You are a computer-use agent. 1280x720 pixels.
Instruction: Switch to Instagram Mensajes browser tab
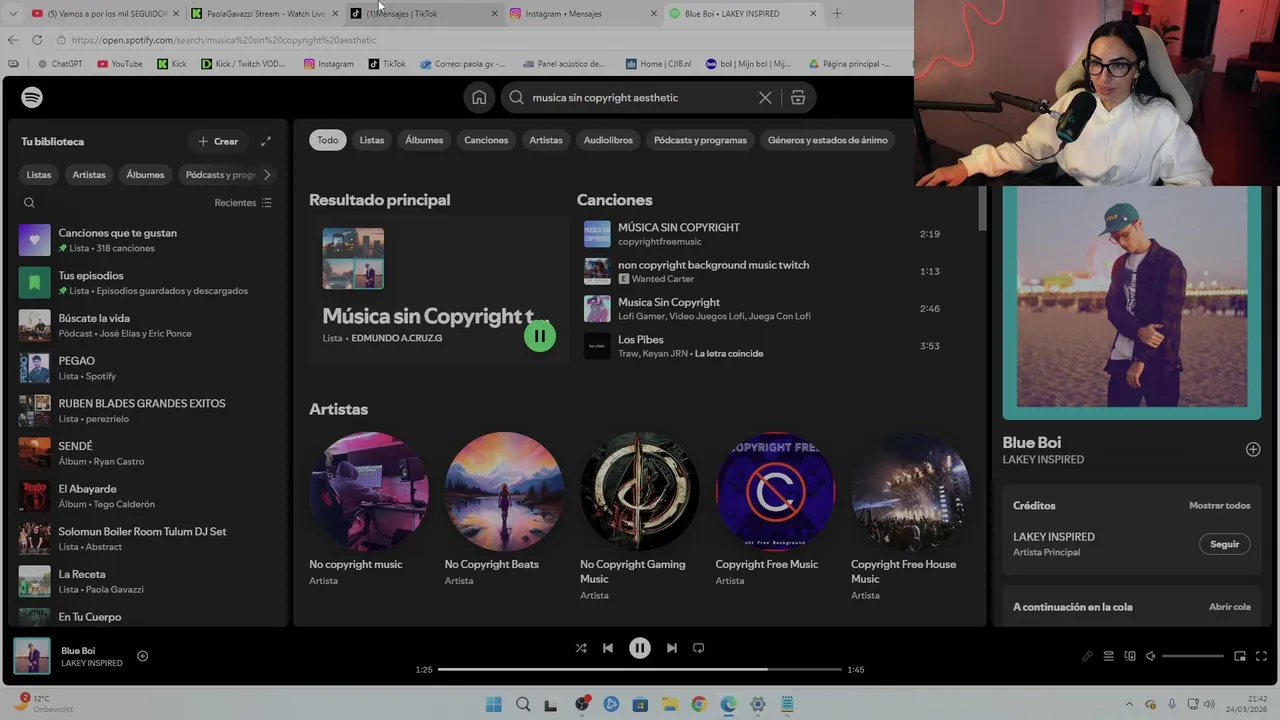[x=583, y=13]
